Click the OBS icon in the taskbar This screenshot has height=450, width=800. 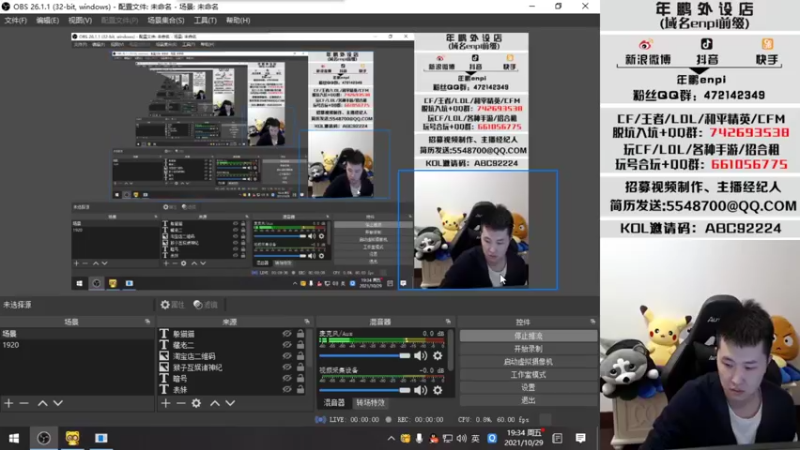tap(44, 438)
